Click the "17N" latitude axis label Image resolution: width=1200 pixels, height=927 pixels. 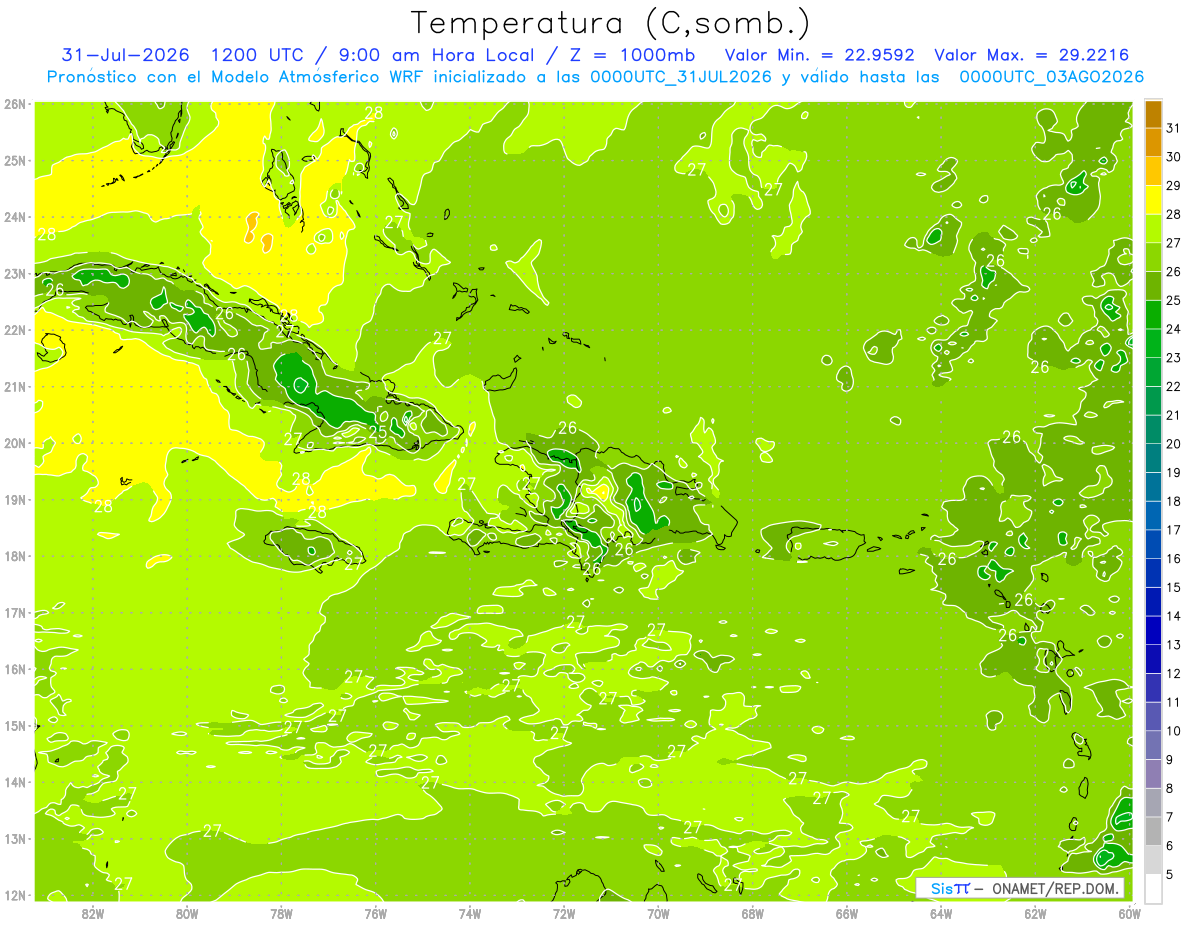pyautogui.click(x=15, y=613)
